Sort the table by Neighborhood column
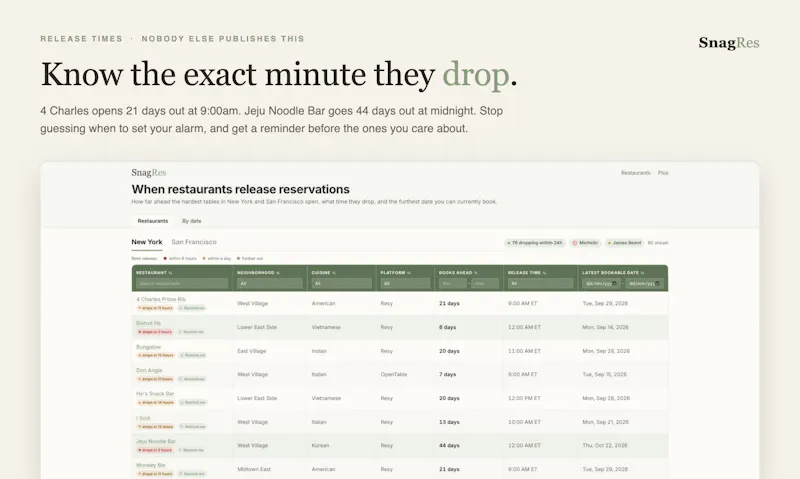This screenshot has width=800, height=479. point(258,272)
